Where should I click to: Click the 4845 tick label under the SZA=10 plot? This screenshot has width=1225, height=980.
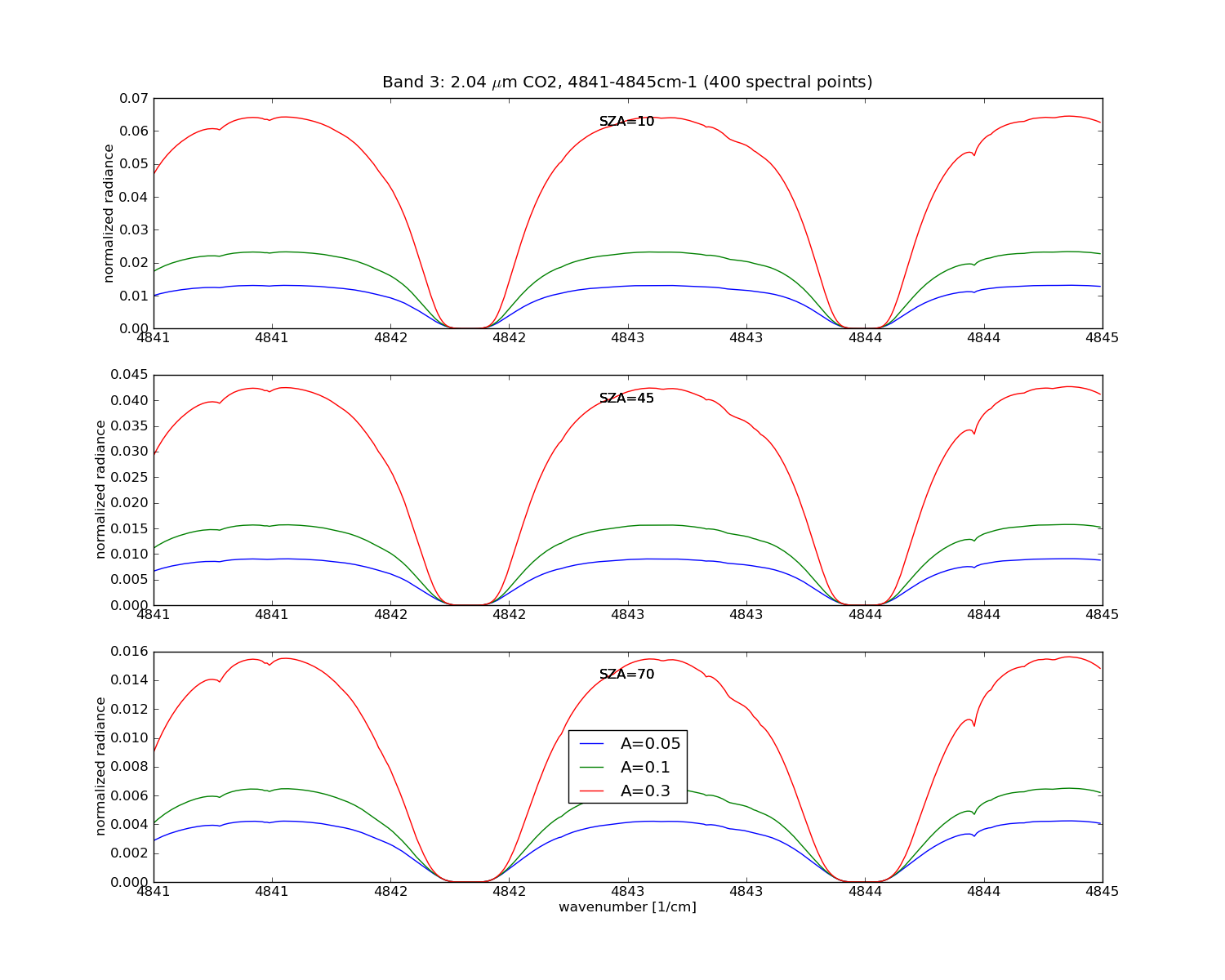(x=1102, y=337)
